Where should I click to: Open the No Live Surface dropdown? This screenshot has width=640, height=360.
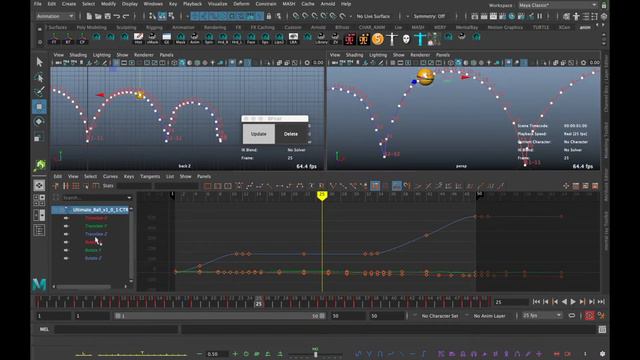coord(372,16)
